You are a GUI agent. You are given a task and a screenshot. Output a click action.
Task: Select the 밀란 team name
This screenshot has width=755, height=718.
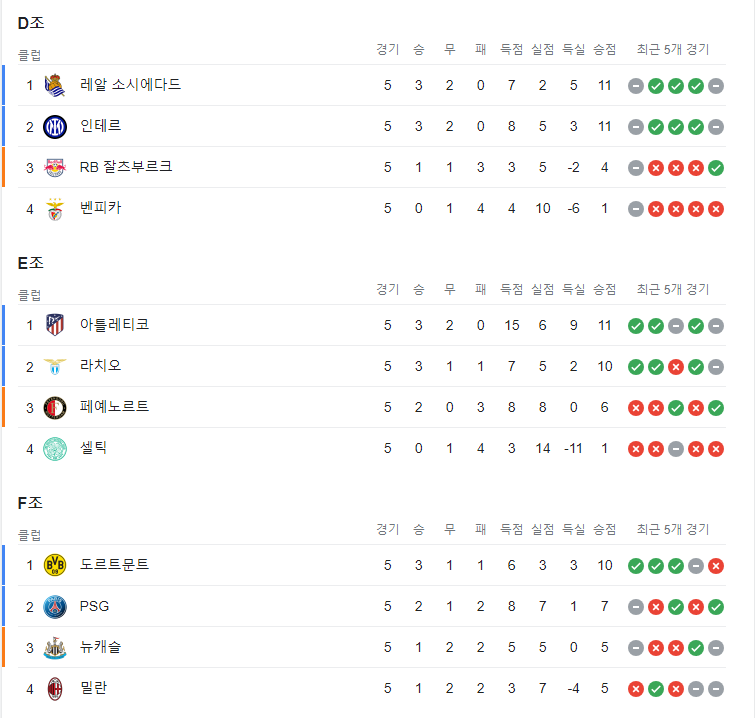pos(93,688)
